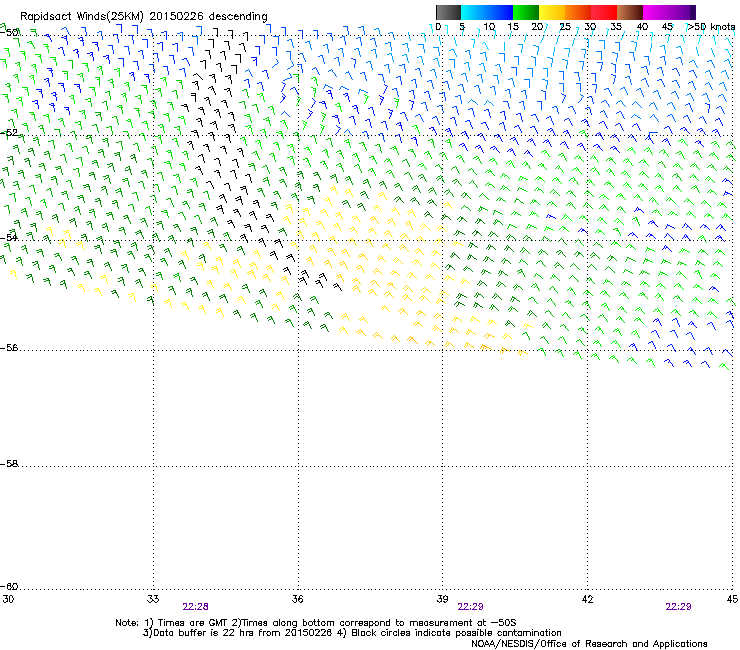Click the 'NOAA/NESDIS/Office of Research and Applications' credit
This screenshot has height=650, width=740.
589,644
